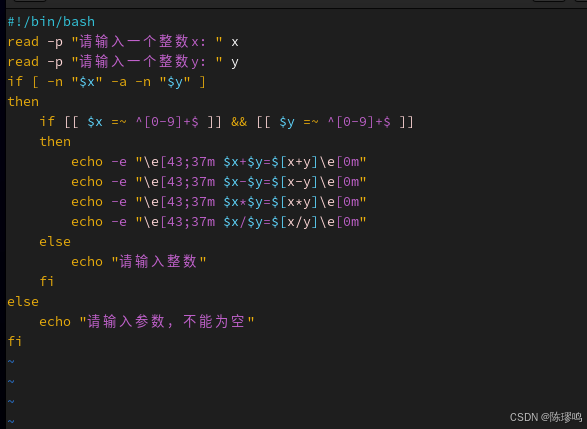This screenshot has width=587, height=429.
Task: Click the regex test [[ $y =~ ^[0-9]+$ ]]
Action: pyautogui.click(x=335, y=122)
